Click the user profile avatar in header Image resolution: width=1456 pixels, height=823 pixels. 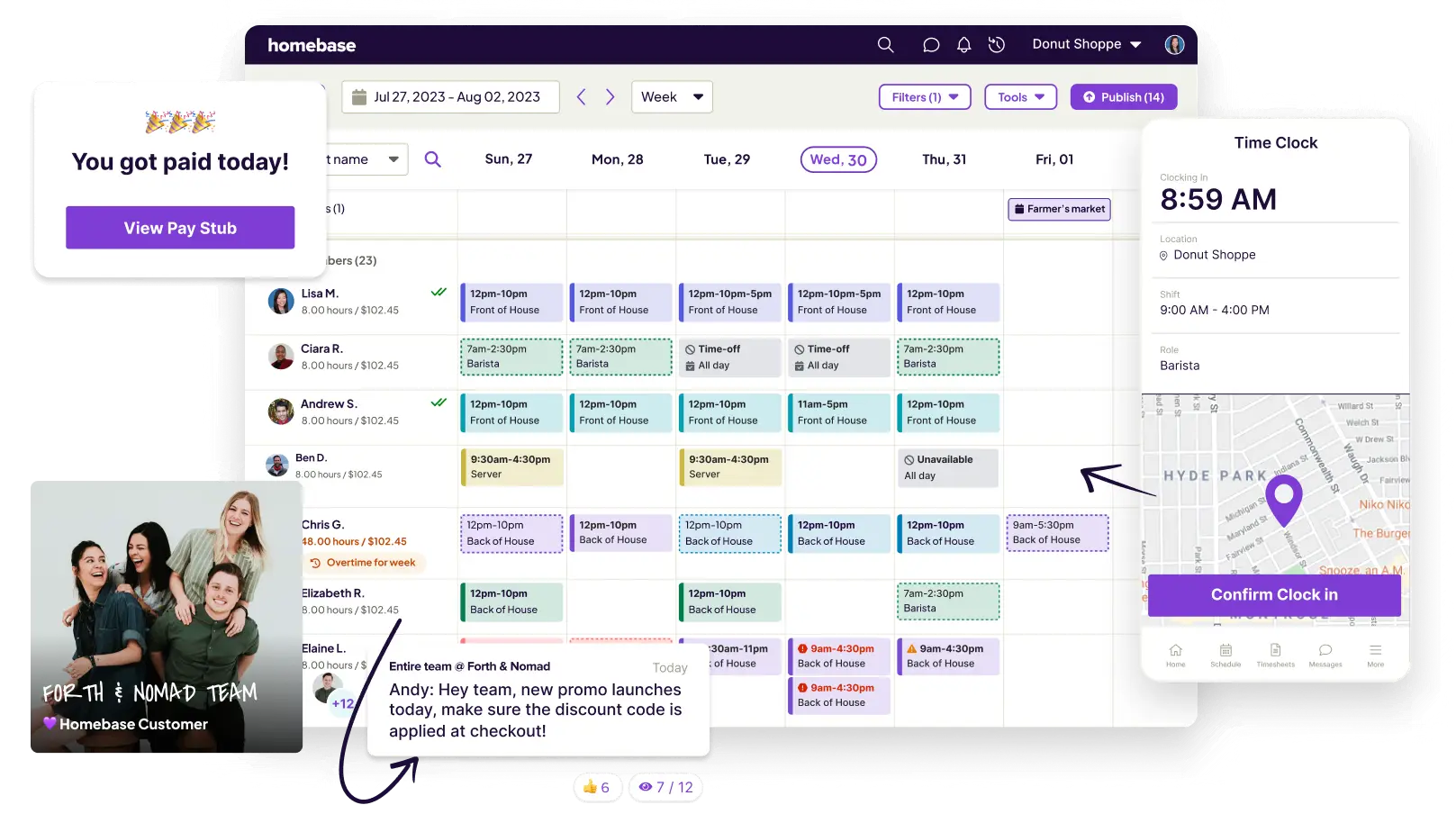point(1174,45)
